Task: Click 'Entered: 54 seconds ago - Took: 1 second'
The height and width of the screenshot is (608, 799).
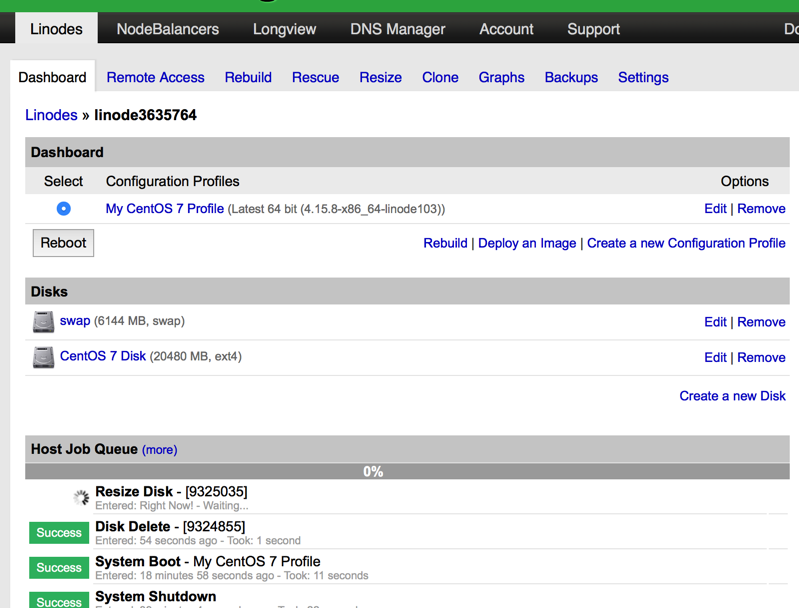Action: 198,540
